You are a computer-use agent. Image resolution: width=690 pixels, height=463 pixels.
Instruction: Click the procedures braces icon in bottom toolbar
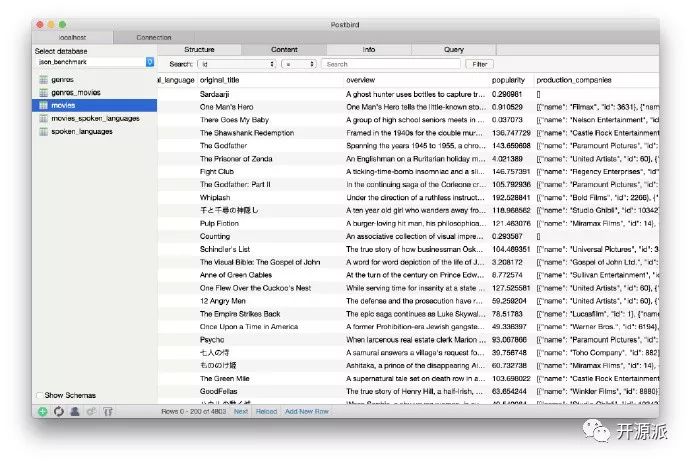(108, 412)
